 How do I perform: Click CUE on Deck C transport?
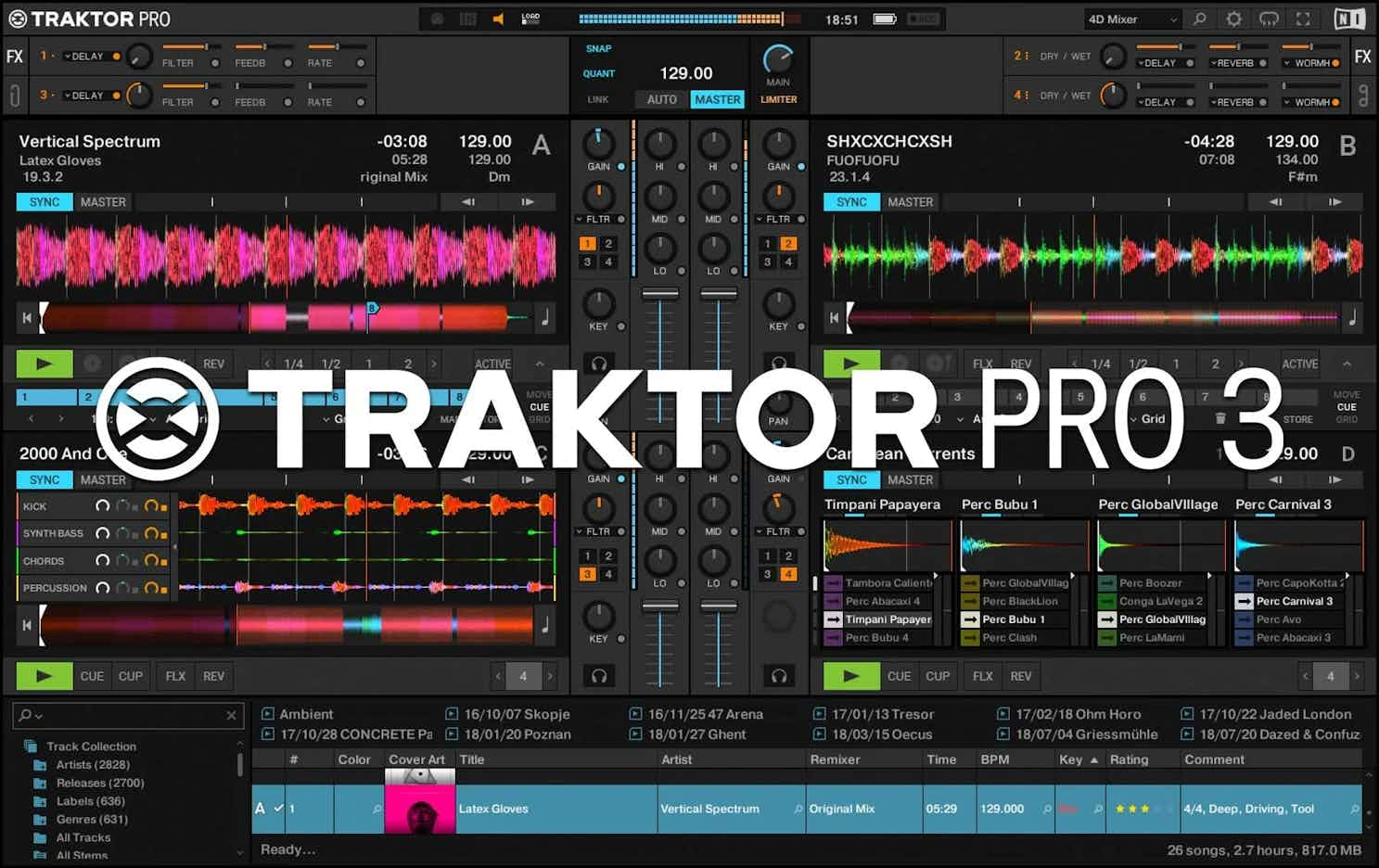(x=92, y=676)
